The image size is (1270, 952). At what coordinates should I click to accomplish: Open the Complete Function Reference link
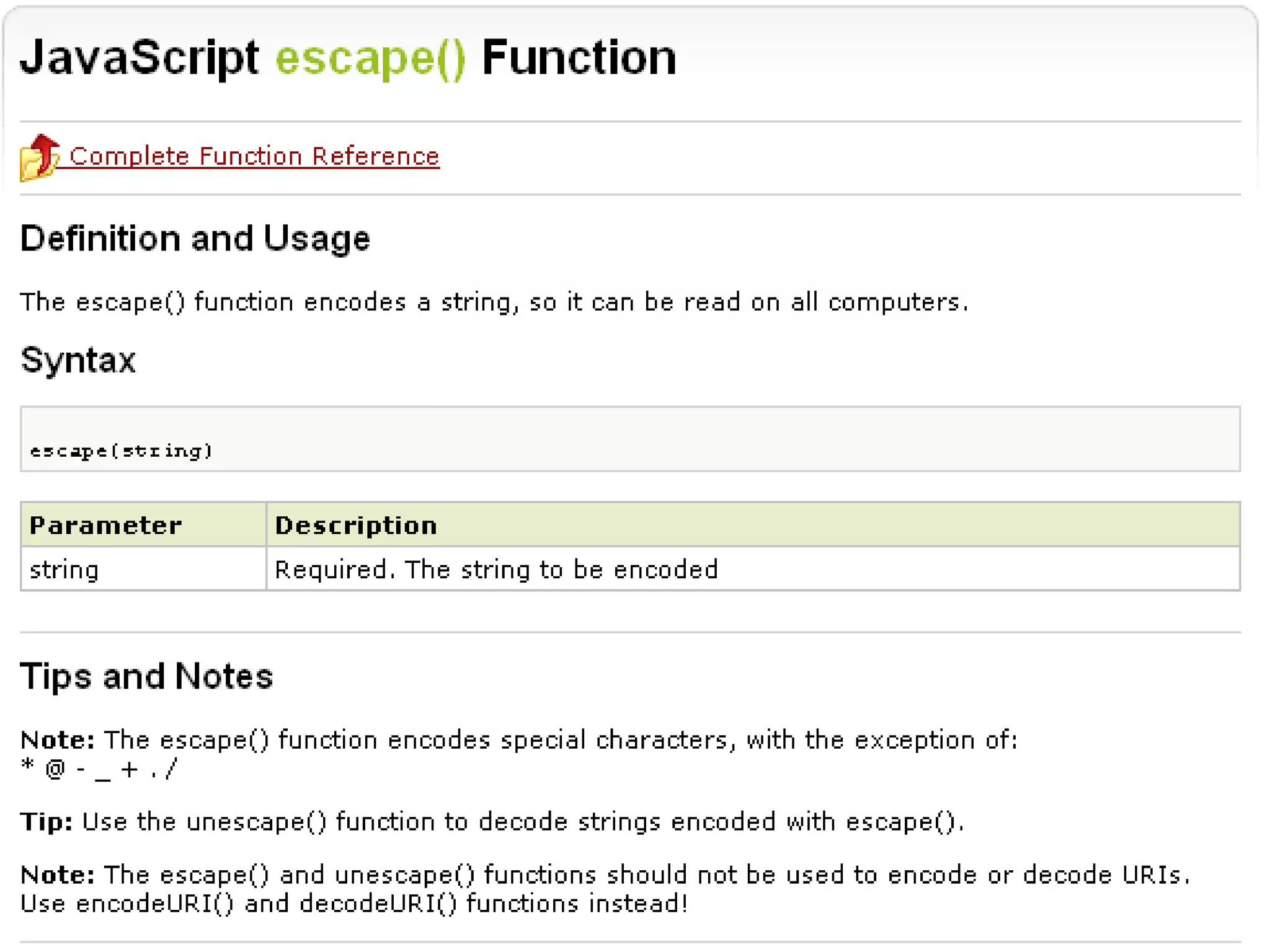tap(254, 156)
